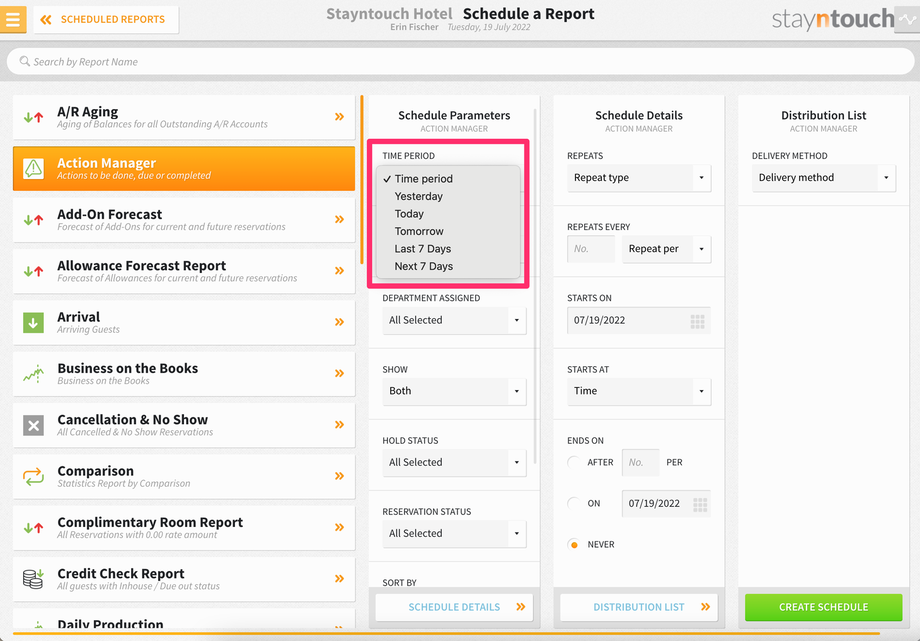
Task: Click the Complimentary Room Report arrows icon
Action: click(x=33, y=528)
